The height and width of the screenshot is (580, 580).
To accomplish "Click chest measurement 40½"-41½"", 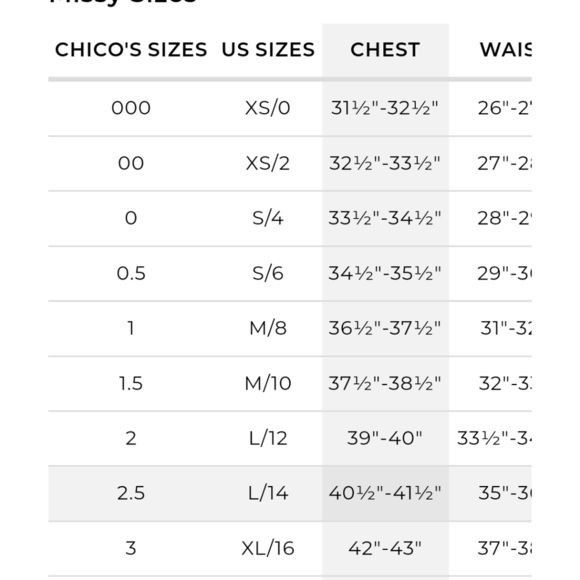I will (385, 493).
